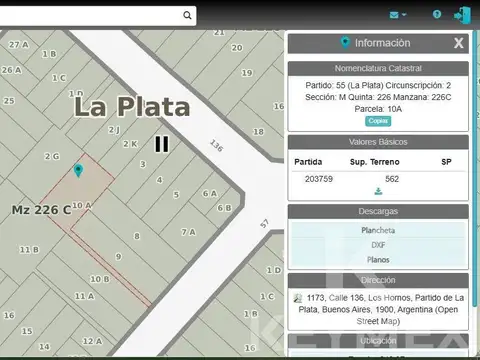Download the DXF file
Screen dimensions: 480x360
[x=378, y=245]
